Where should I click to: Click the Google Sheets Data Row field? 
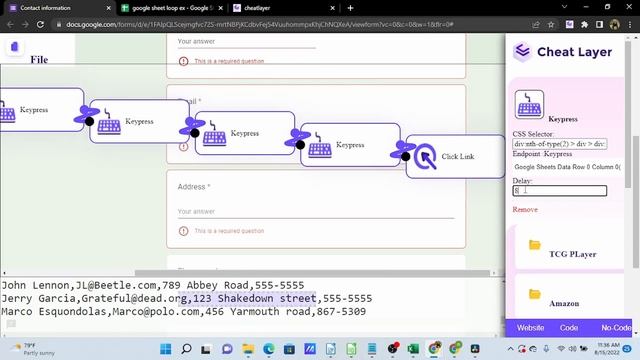click(x=567, y=167)
